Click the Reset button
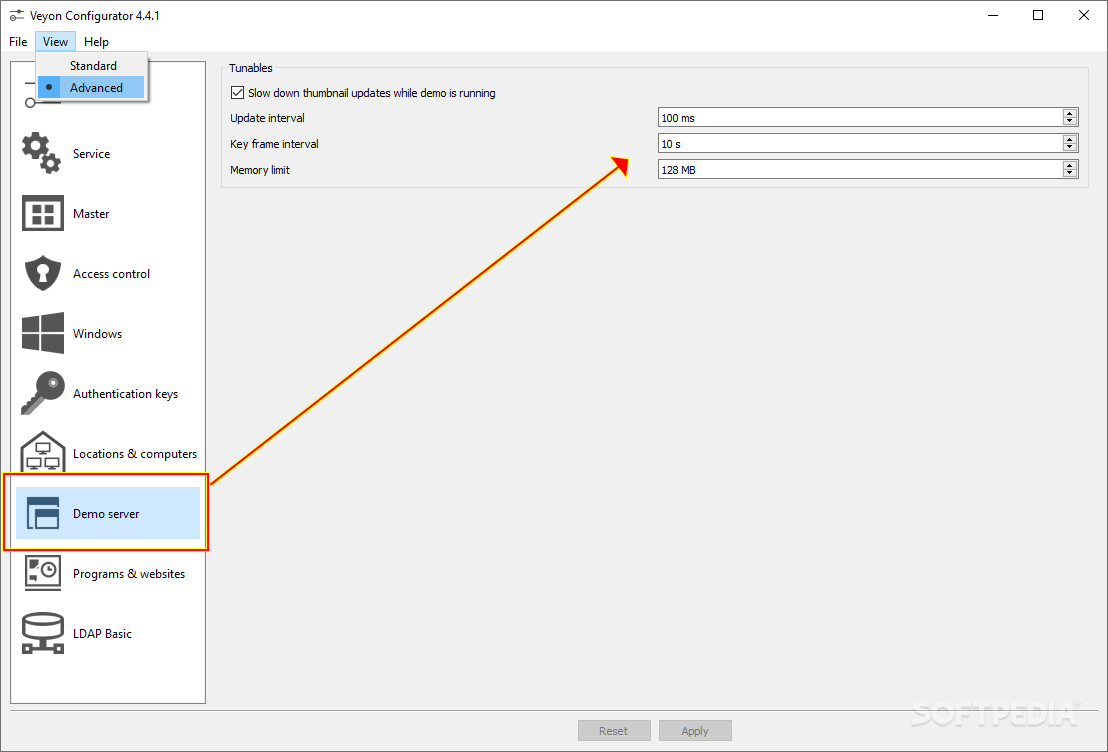 pyautogui.click(x=613, y=731)
